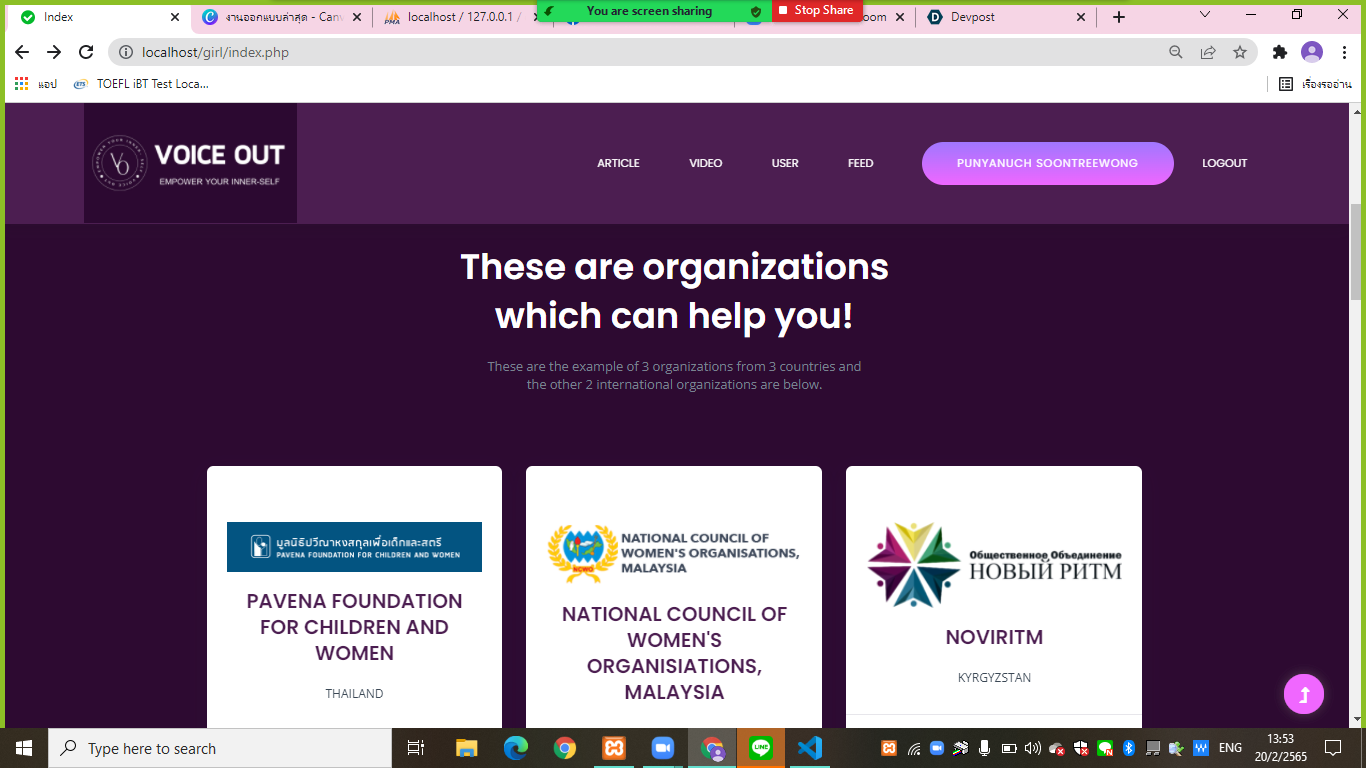The height and width of the screenshot is (768, 1366).
Task: Expand tab search dropdown arrow
Action: click(1205, 15)
